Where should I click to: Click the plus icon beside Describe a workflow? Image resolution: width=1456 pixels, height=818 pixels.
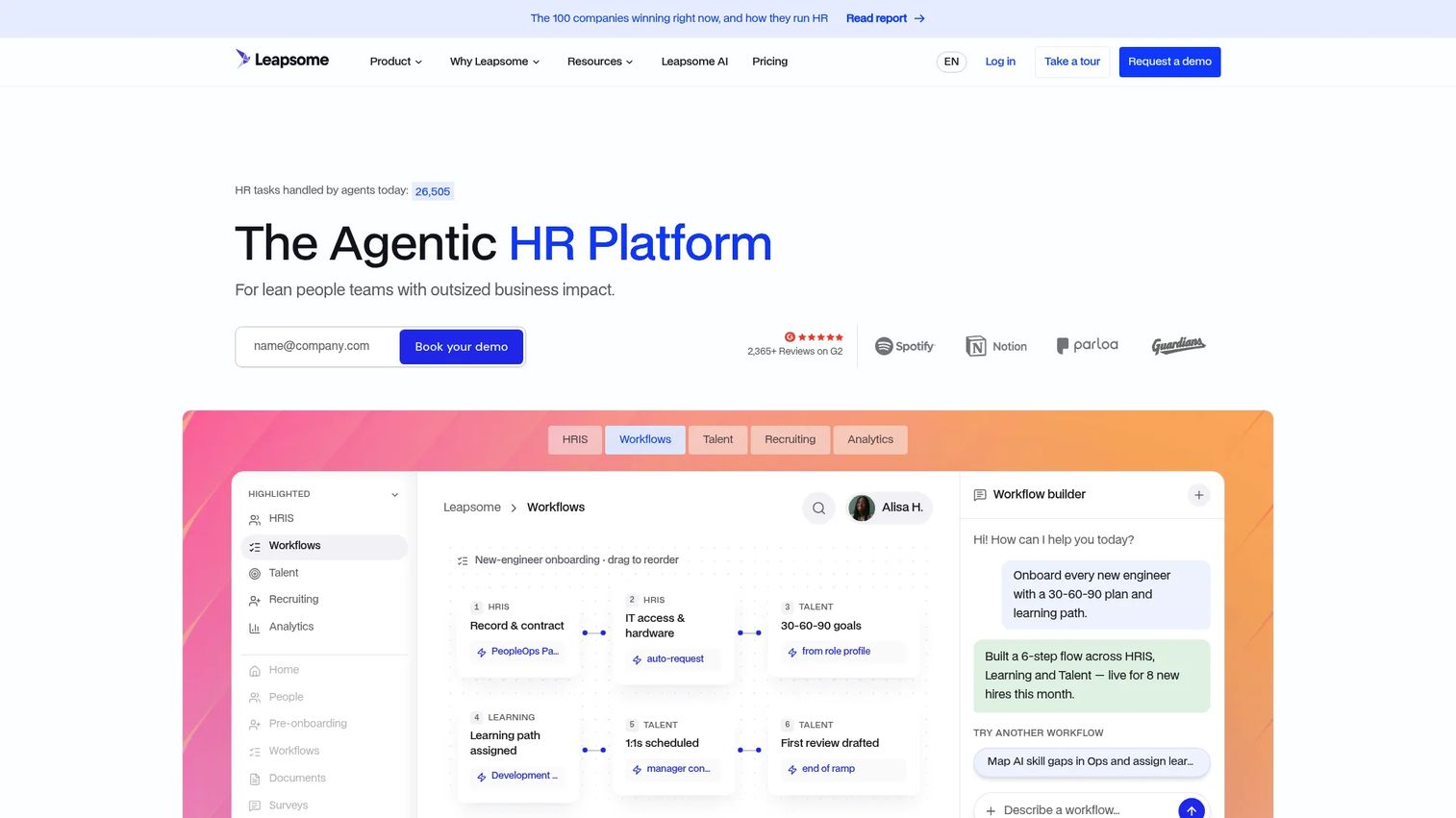(x=991, y=811)
